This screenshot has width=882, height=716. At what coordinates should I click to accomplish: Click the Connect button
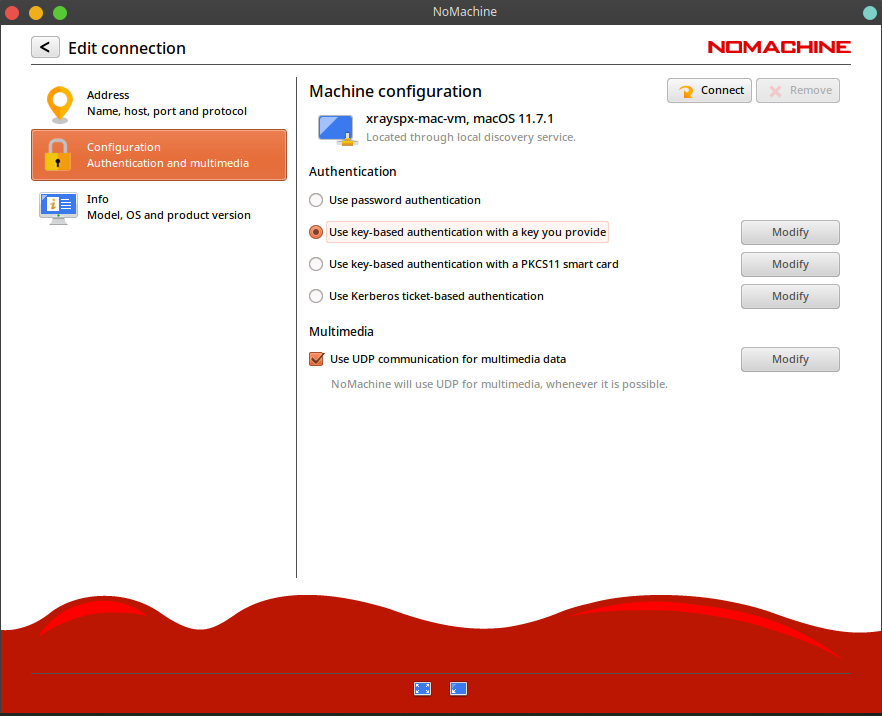click(x=709, y=91)
